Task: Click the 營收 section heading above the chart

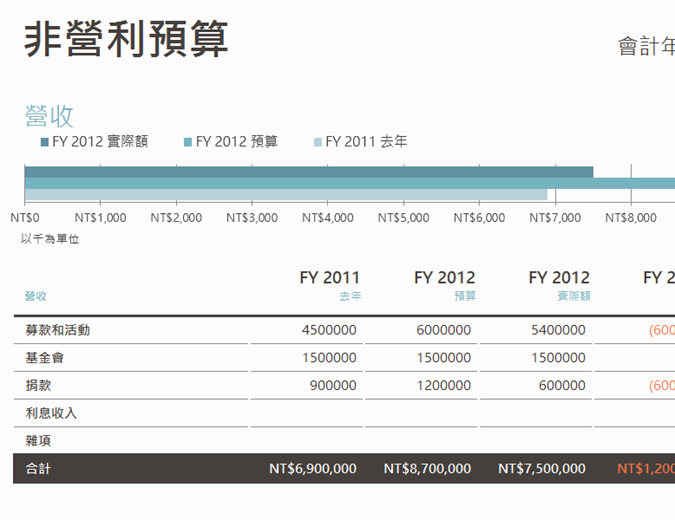Action: click(x=49, y=115)
